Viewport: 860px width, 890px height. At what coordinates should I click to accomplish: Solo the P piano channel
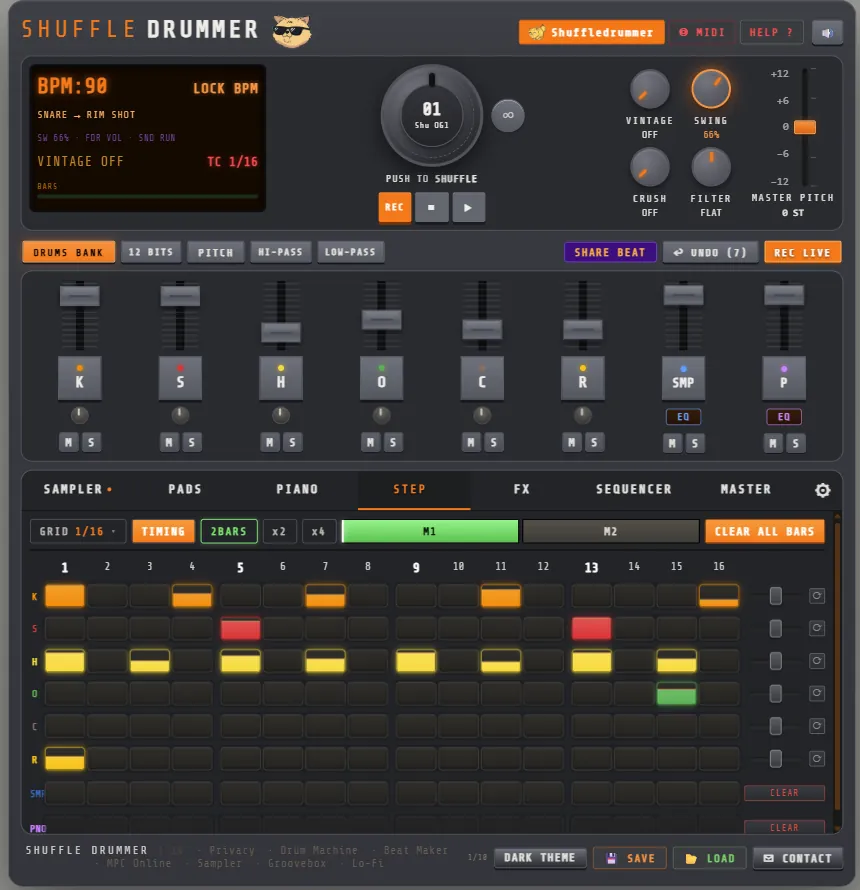pos(795,443)
